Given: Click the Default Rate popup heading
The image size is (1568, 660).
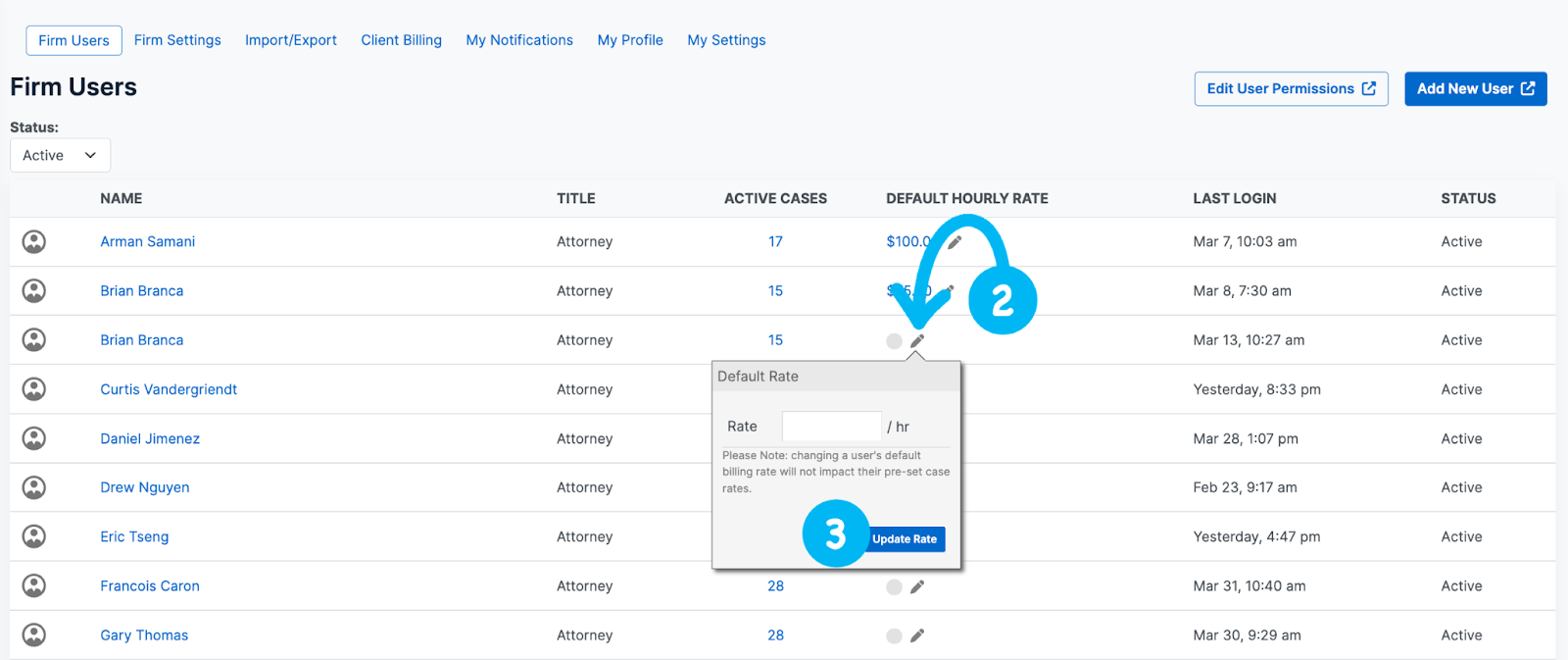Looking at the screenshot, I should pyautogui.click(x=758, y=377).
